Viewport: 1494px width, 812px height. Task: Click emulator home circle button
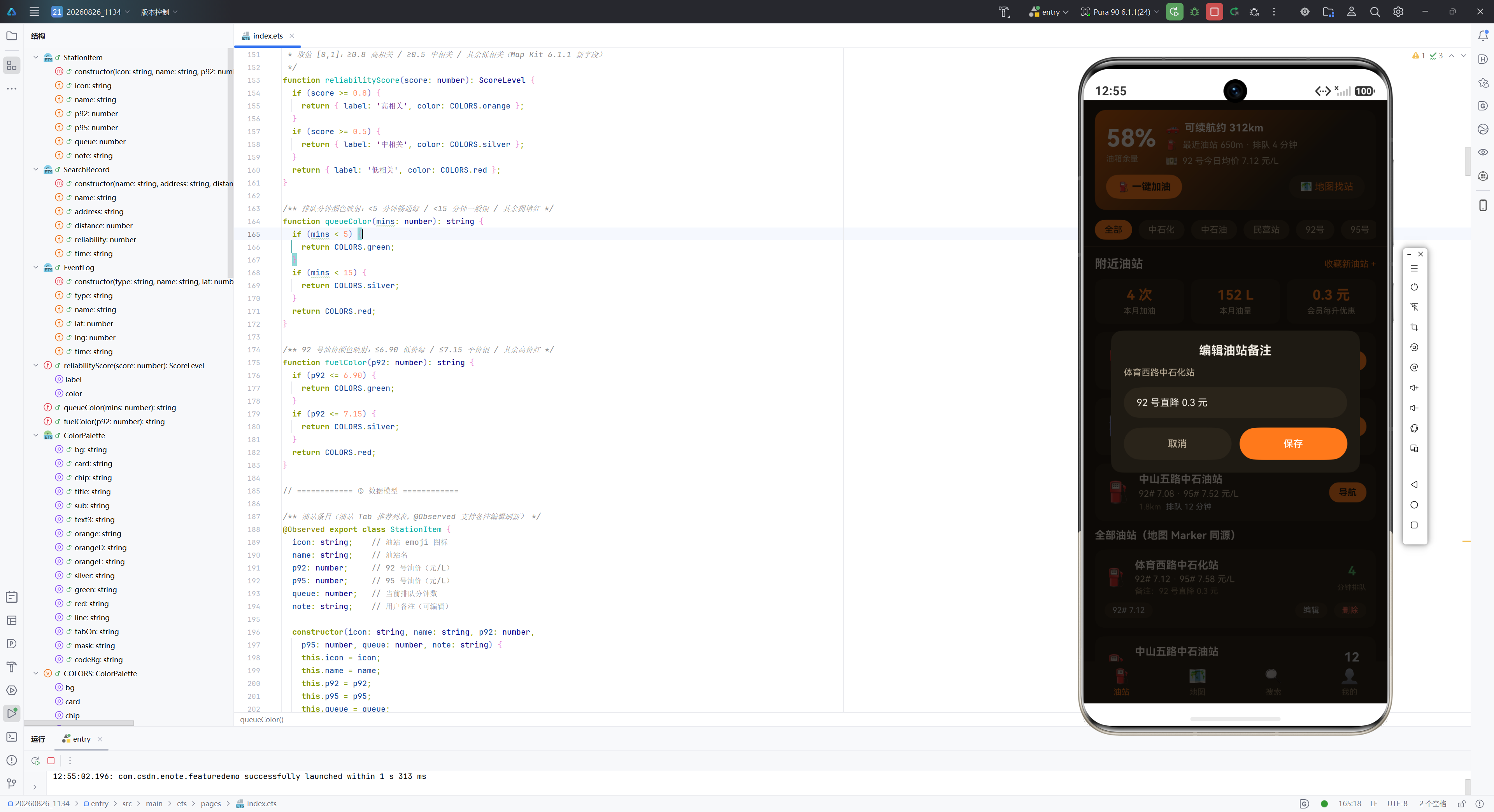1414,505
